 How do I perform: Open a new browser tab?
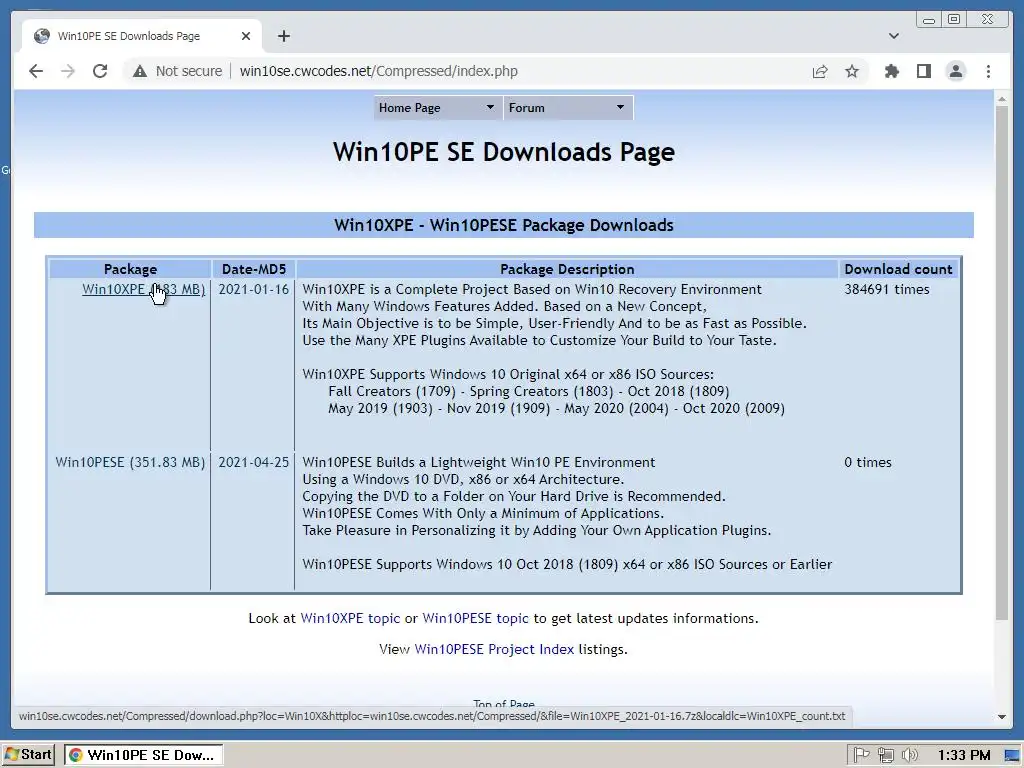pyautogui.click(x=283, y=36)
